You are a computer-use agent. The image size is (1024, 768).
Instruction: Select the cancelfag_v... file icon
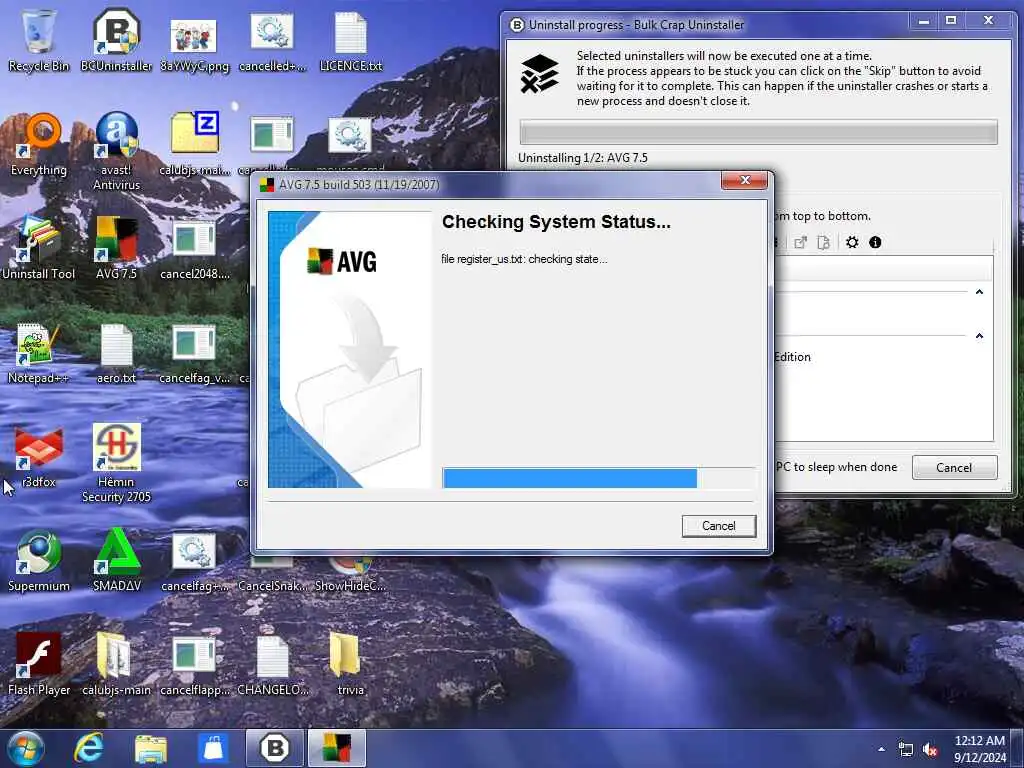point(195,353)
